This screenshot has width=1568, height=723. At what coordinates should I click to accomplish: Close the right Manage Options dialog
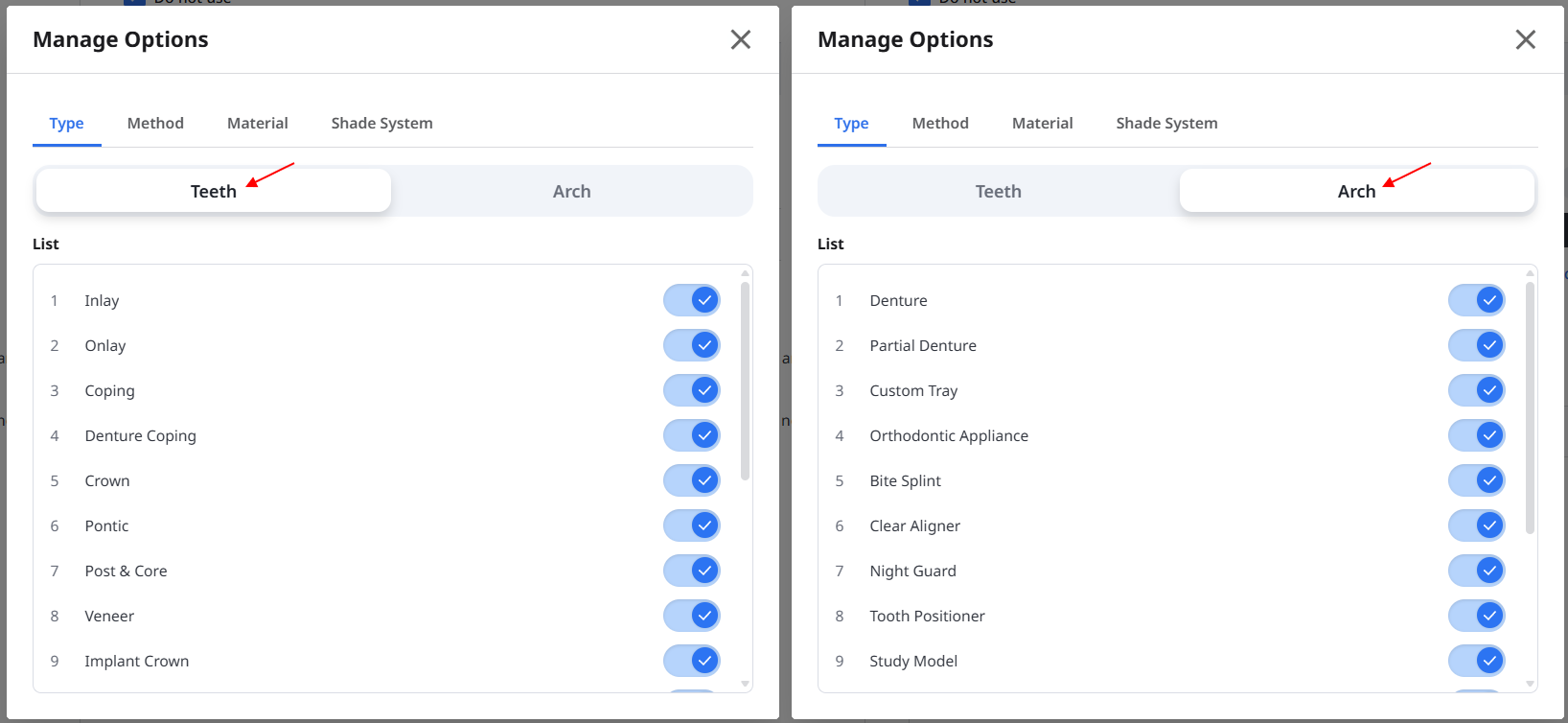(x=1526, y=39)
